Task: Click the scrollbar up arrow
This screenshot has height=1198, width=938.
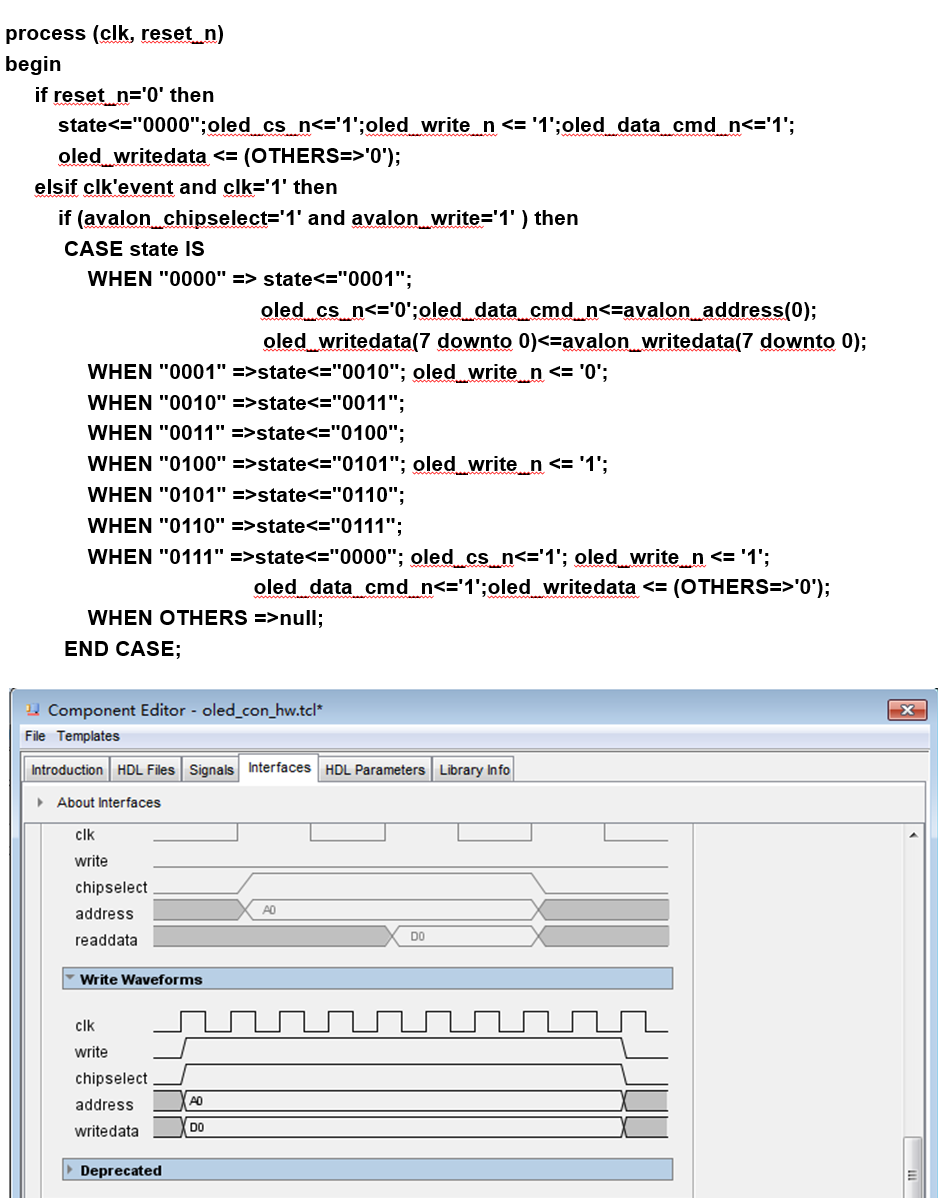Action: coord(913,834)
